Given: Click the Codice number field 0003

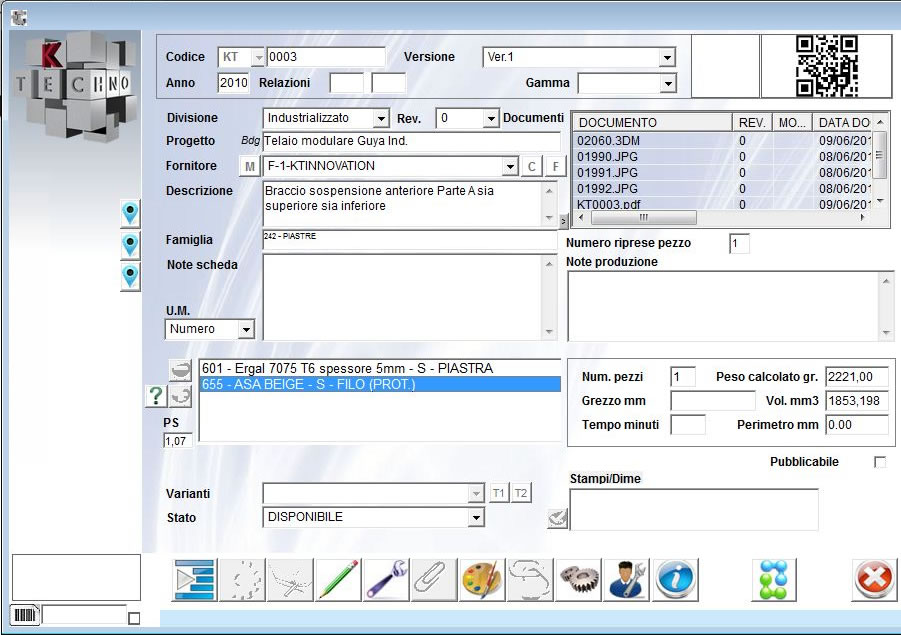Looking at the screenshot, I should pos(326,57).
